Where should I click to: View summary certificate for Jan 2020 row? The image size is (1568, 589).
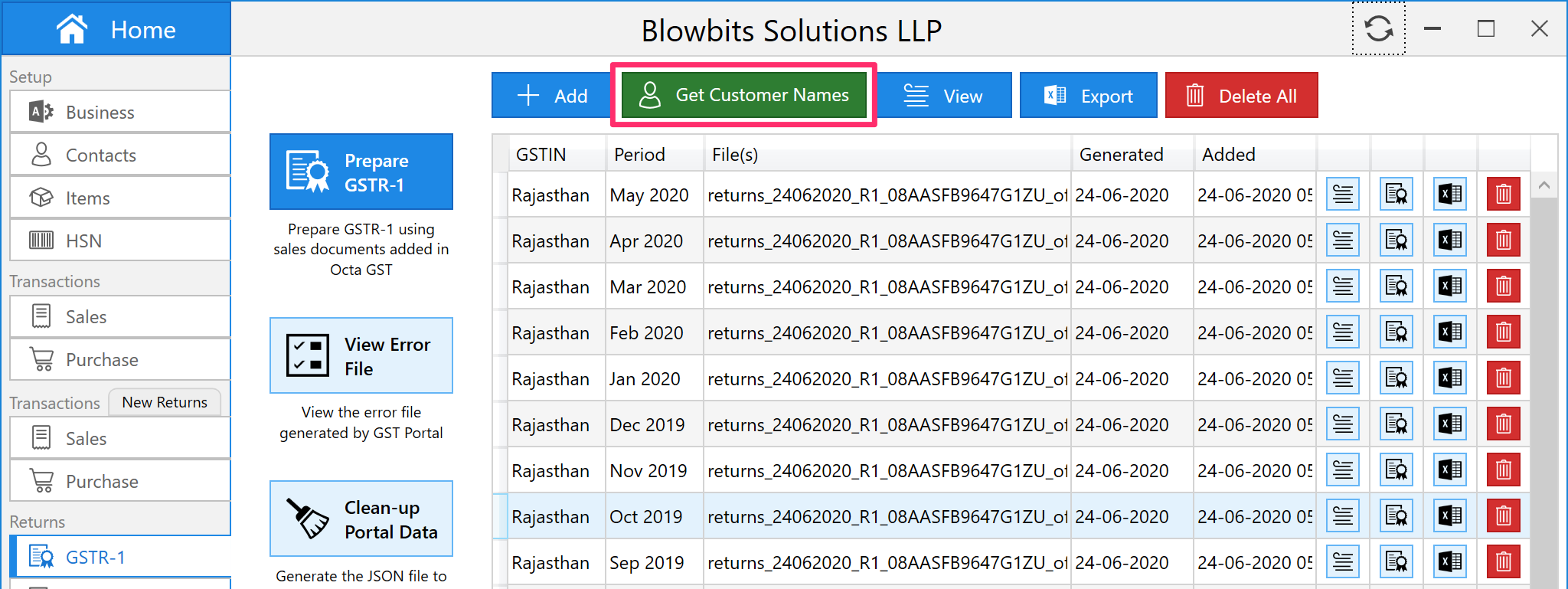(x=1396, y=378)
